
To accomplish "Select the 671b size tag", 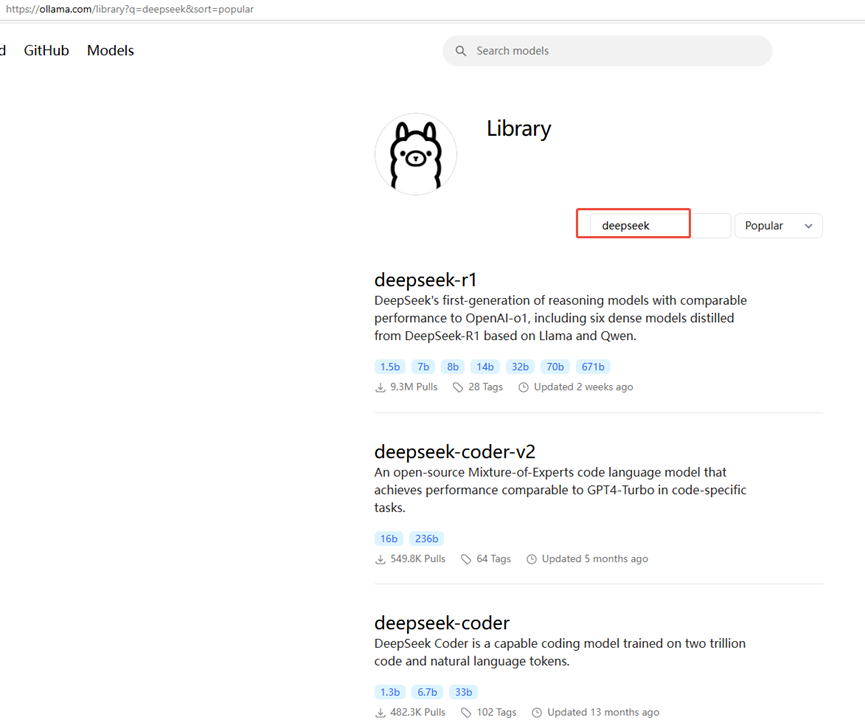I will click(x=593, y=367).
